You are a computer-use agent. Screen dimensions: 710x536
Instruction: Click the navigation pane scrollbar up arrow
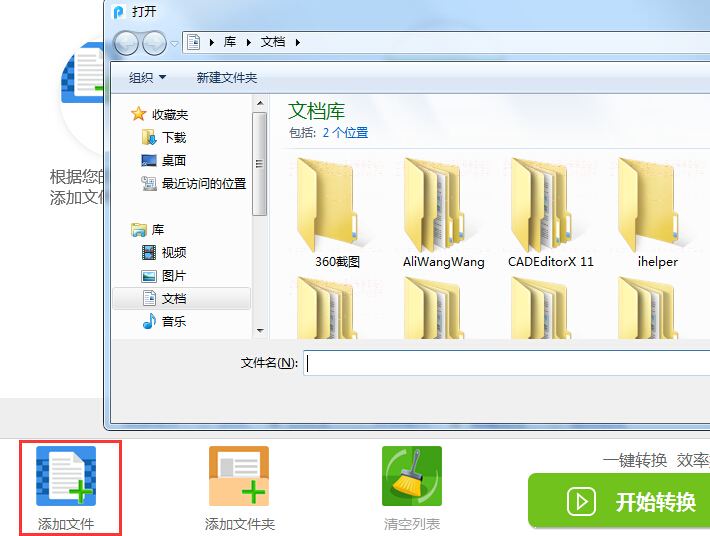point(260,104)
